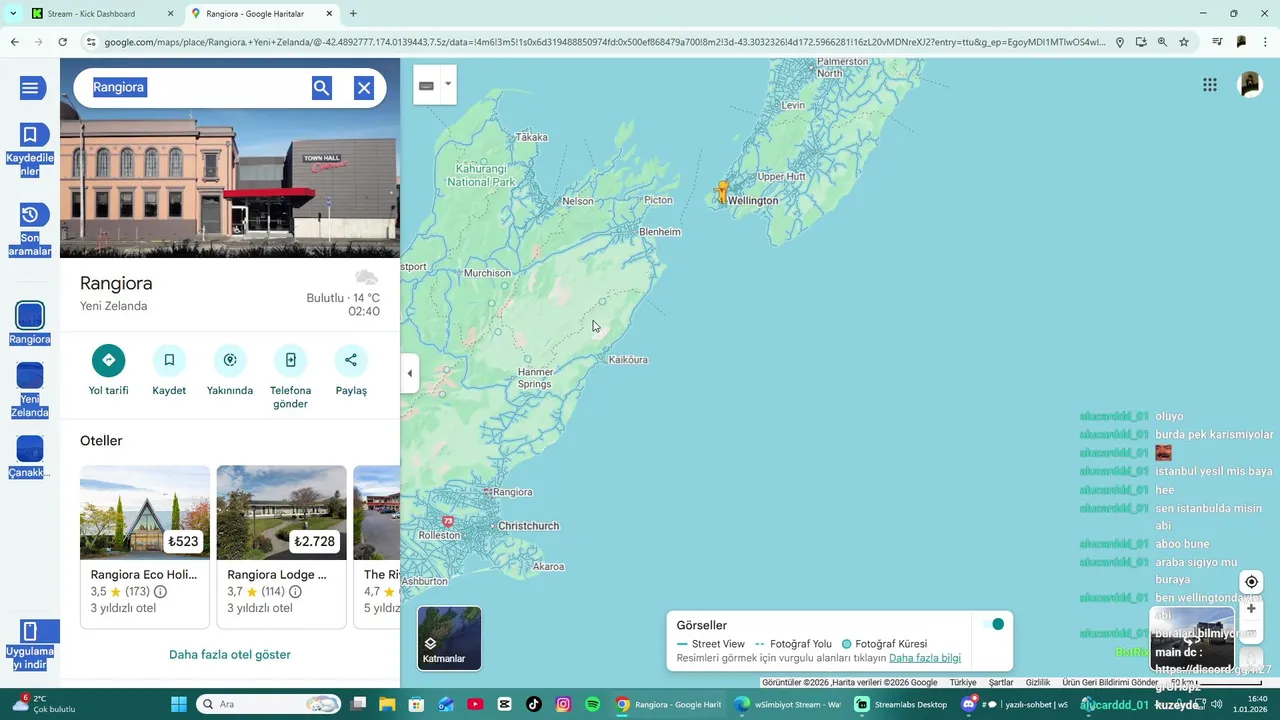Click the keyboard input tool icon

point(427,86)
